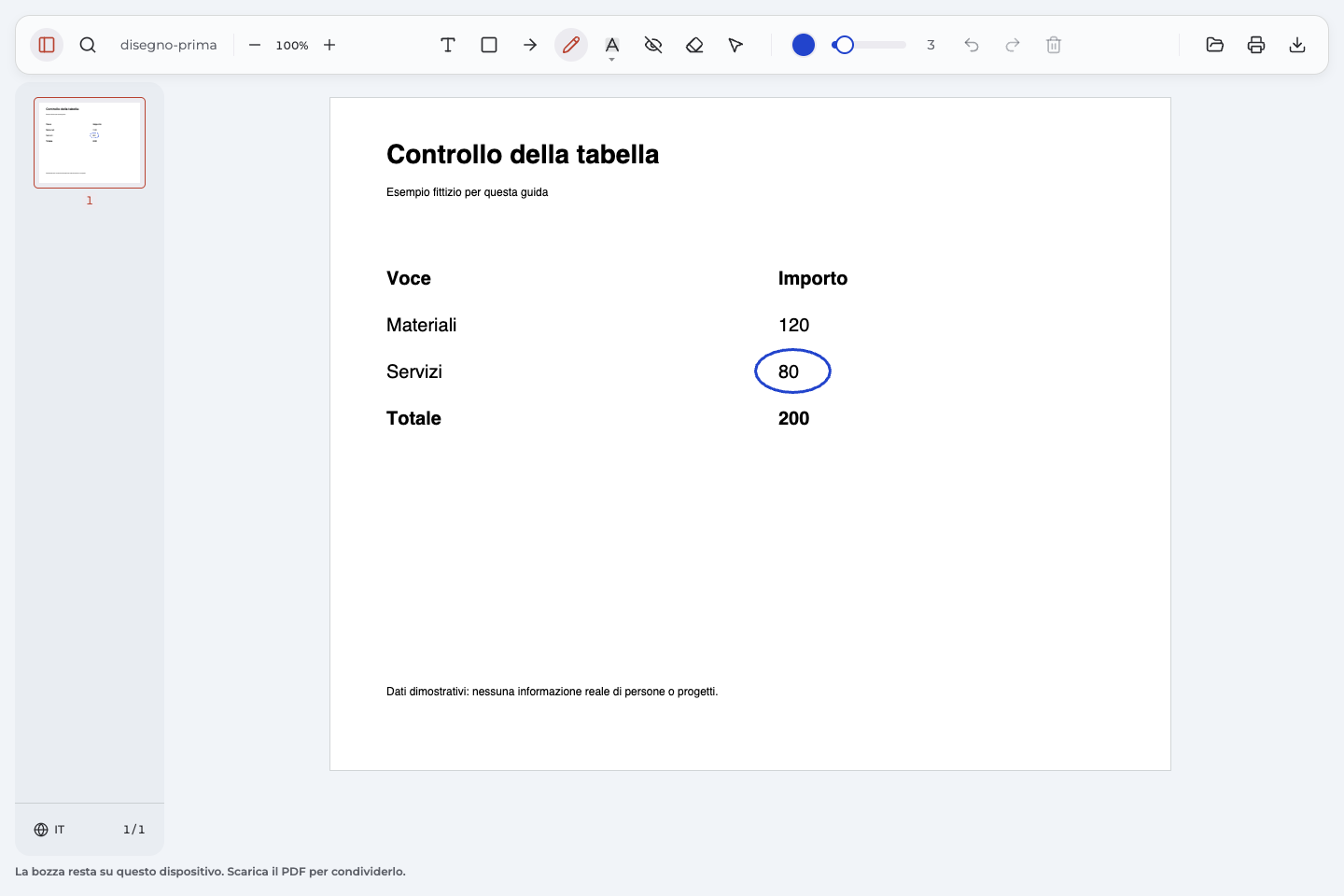Screen dimensions: 1344x896
Task: Print the document
Action: click(1256, 45)
